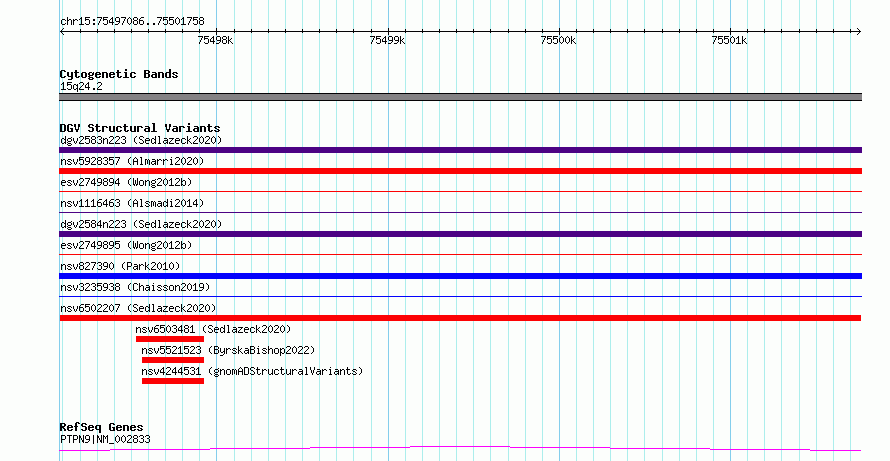Click the 15q24.2 band label

click(81, 87)
